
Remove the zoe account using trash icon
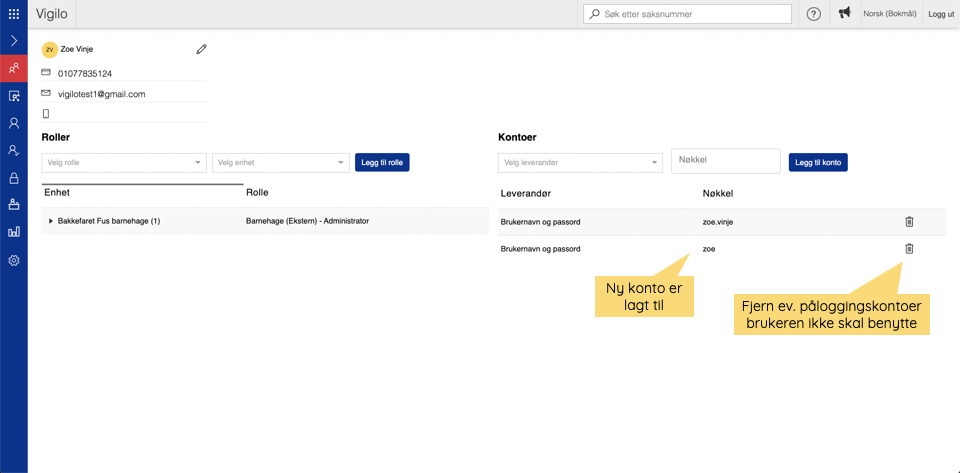pos(909,249)
